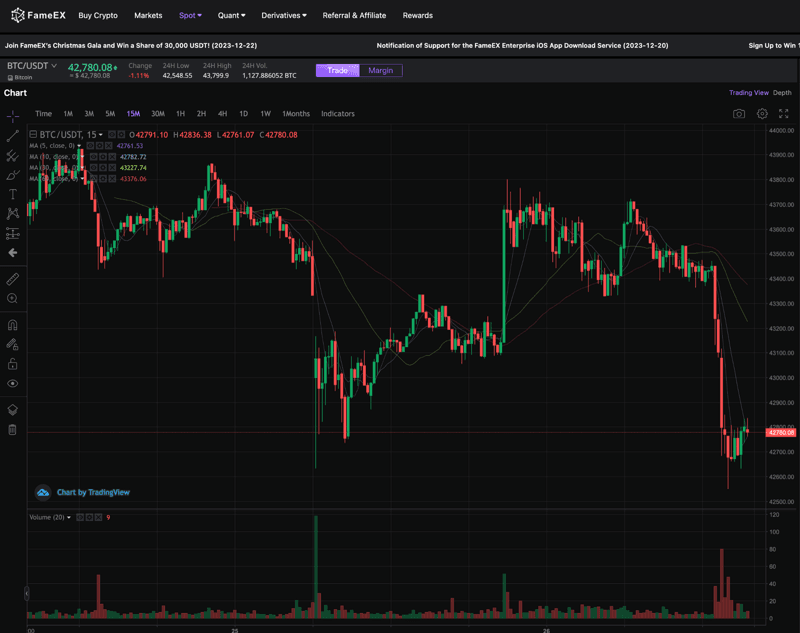Switch to the Depth chart tab
Viewport: 800px width, 633px height.
(x=782, y=93)
